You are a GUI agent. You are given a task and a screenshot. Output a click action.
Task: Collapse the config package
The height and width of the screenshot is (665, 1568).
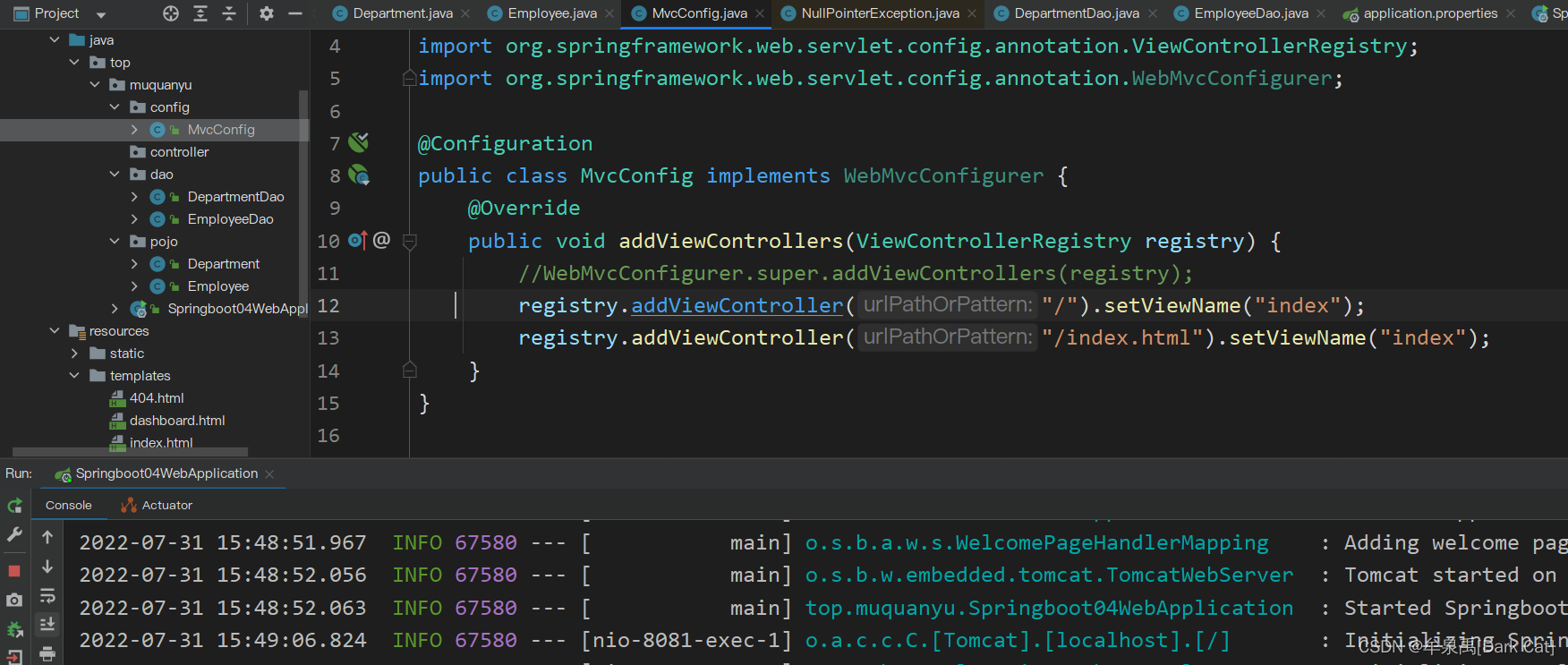tap(115, 107)
